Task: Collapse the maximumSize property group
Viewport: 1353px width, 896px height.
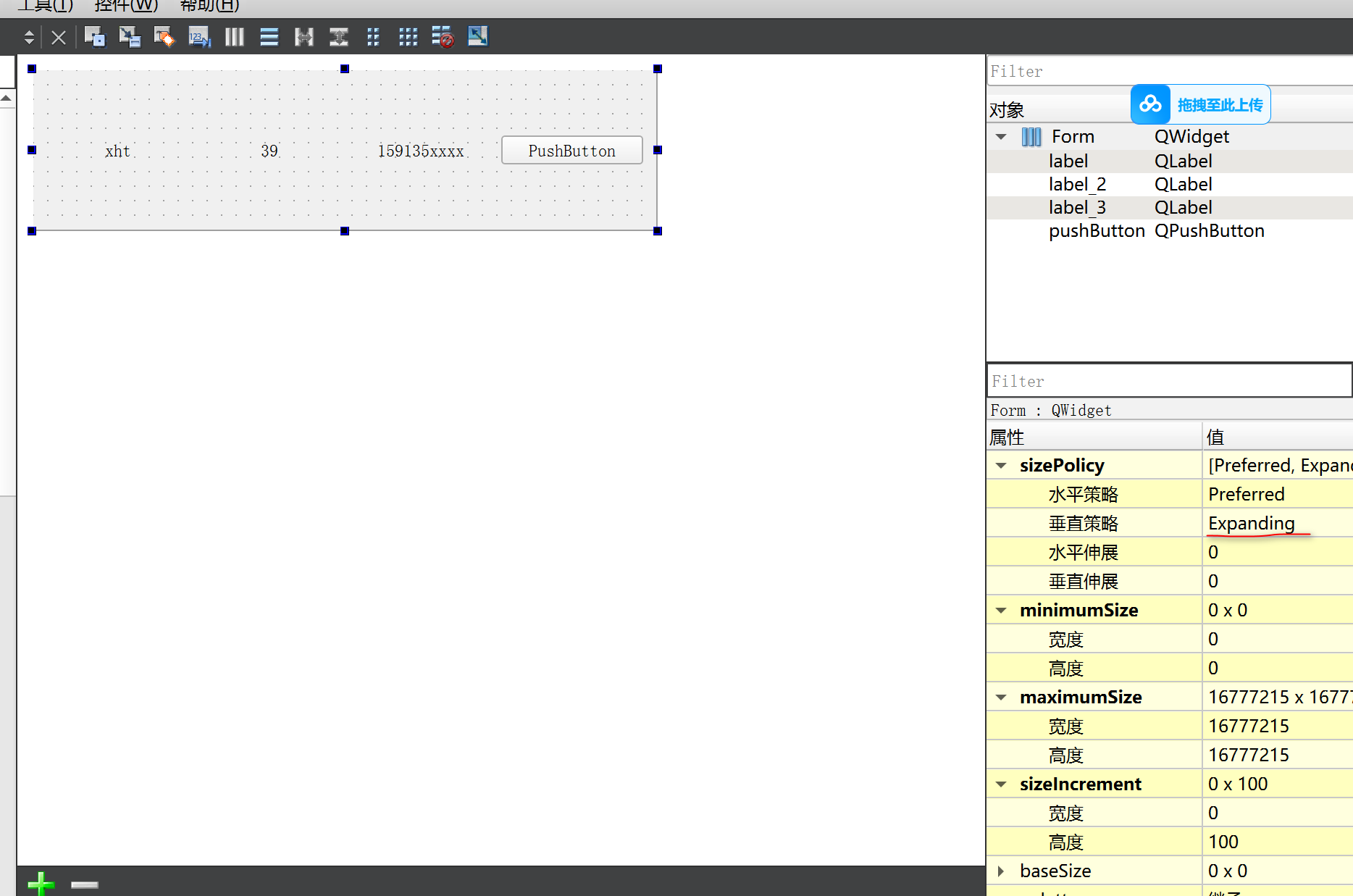Action: pyautogui.click(x=1001, y=697)
